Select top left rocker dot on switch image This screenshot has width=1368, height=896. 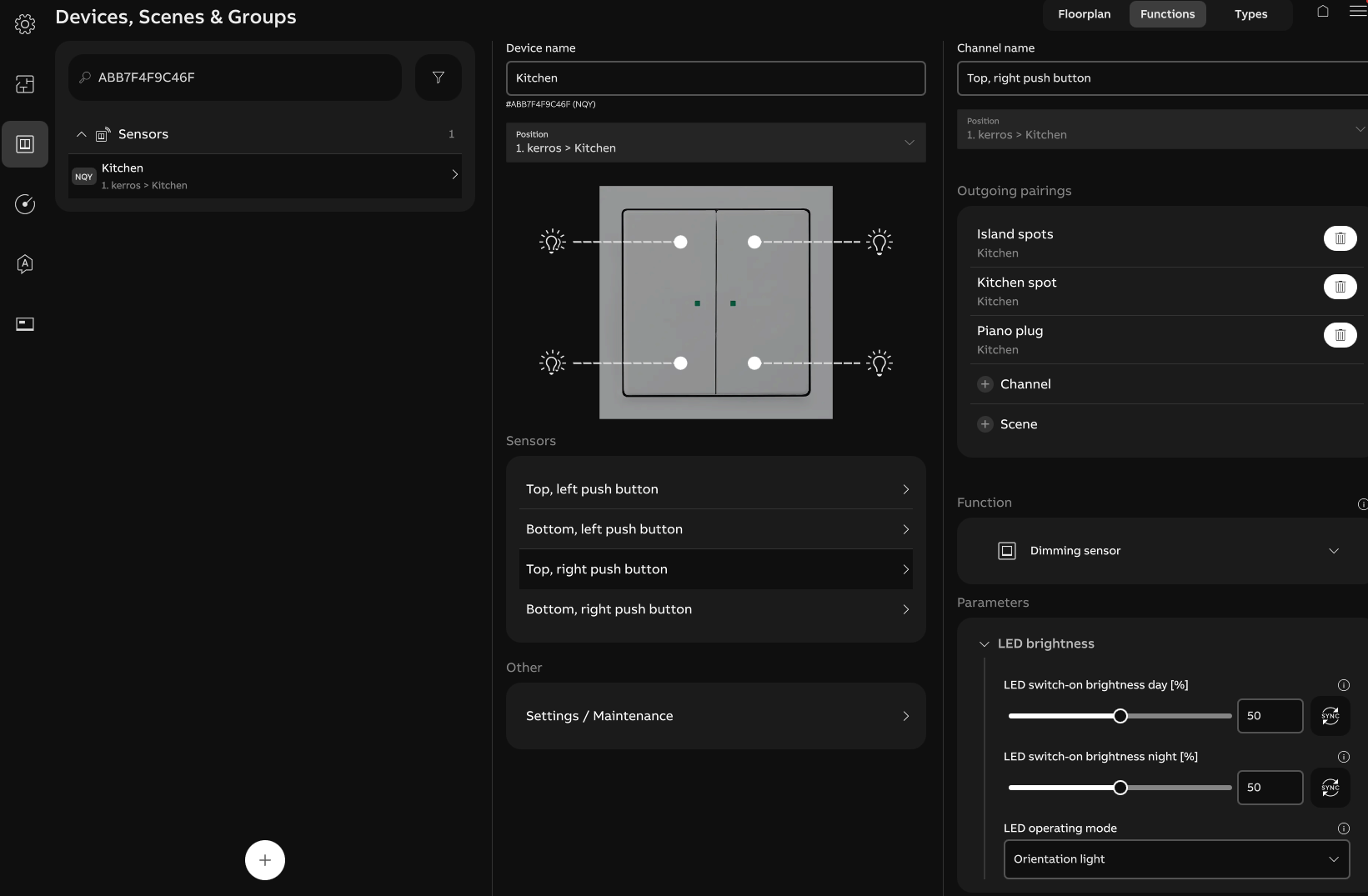(680, 242)
